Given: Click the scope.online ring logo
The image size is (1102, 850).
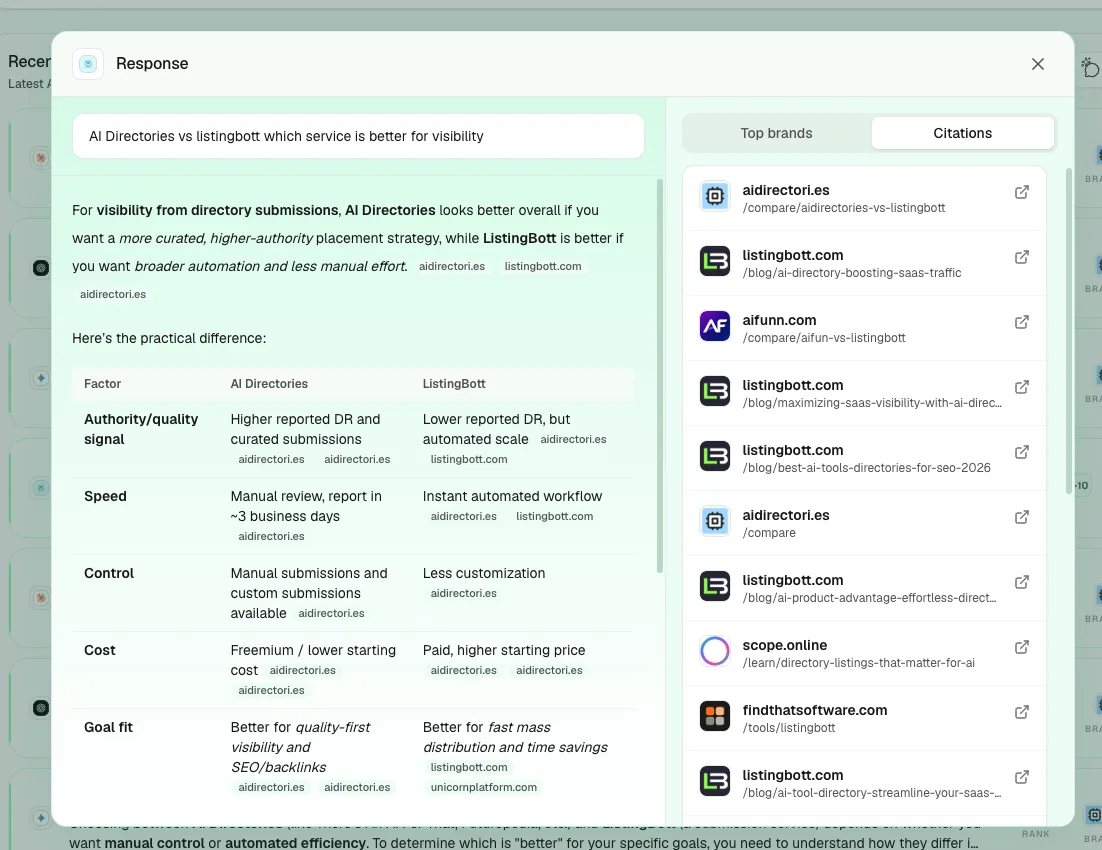Looking at the screenshot, I should 715,651.
